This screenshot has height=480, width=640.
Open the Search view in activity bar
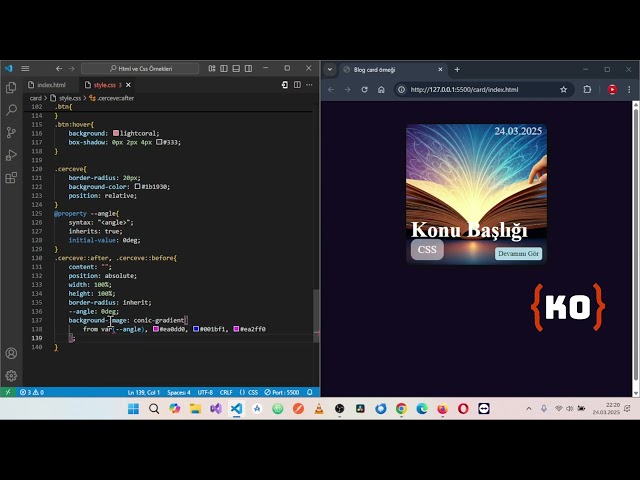pos(11,110)
